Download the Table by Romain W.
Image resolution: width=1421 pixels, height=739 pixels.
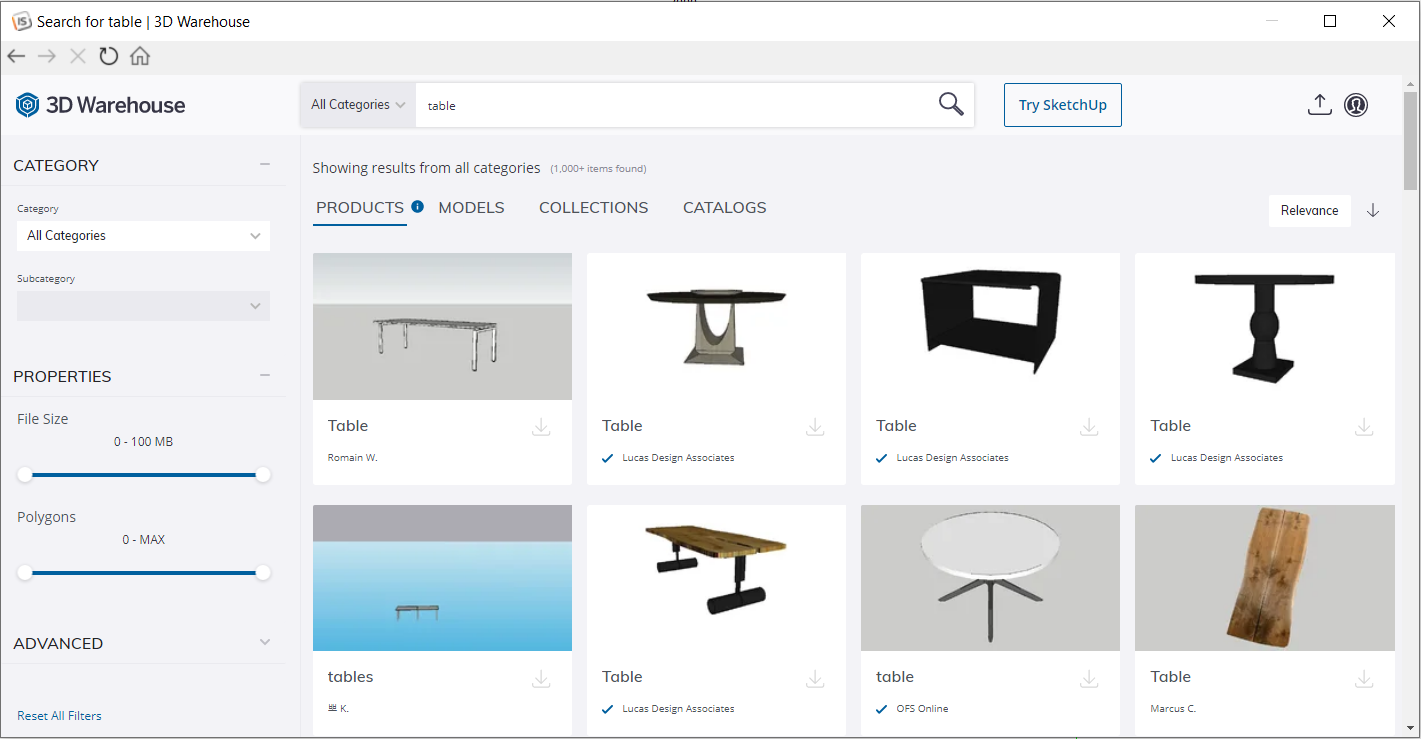(541, 427)
